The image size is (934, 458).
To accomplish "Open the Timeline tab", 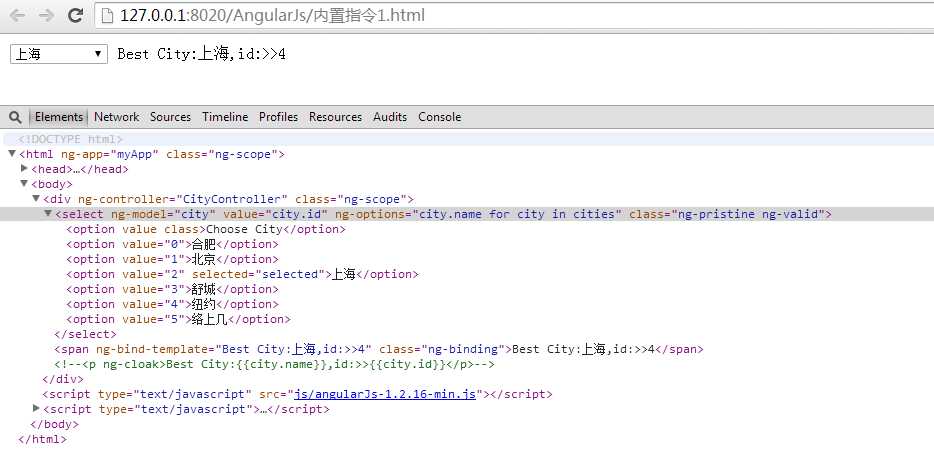I will click(x=225, y=117).
